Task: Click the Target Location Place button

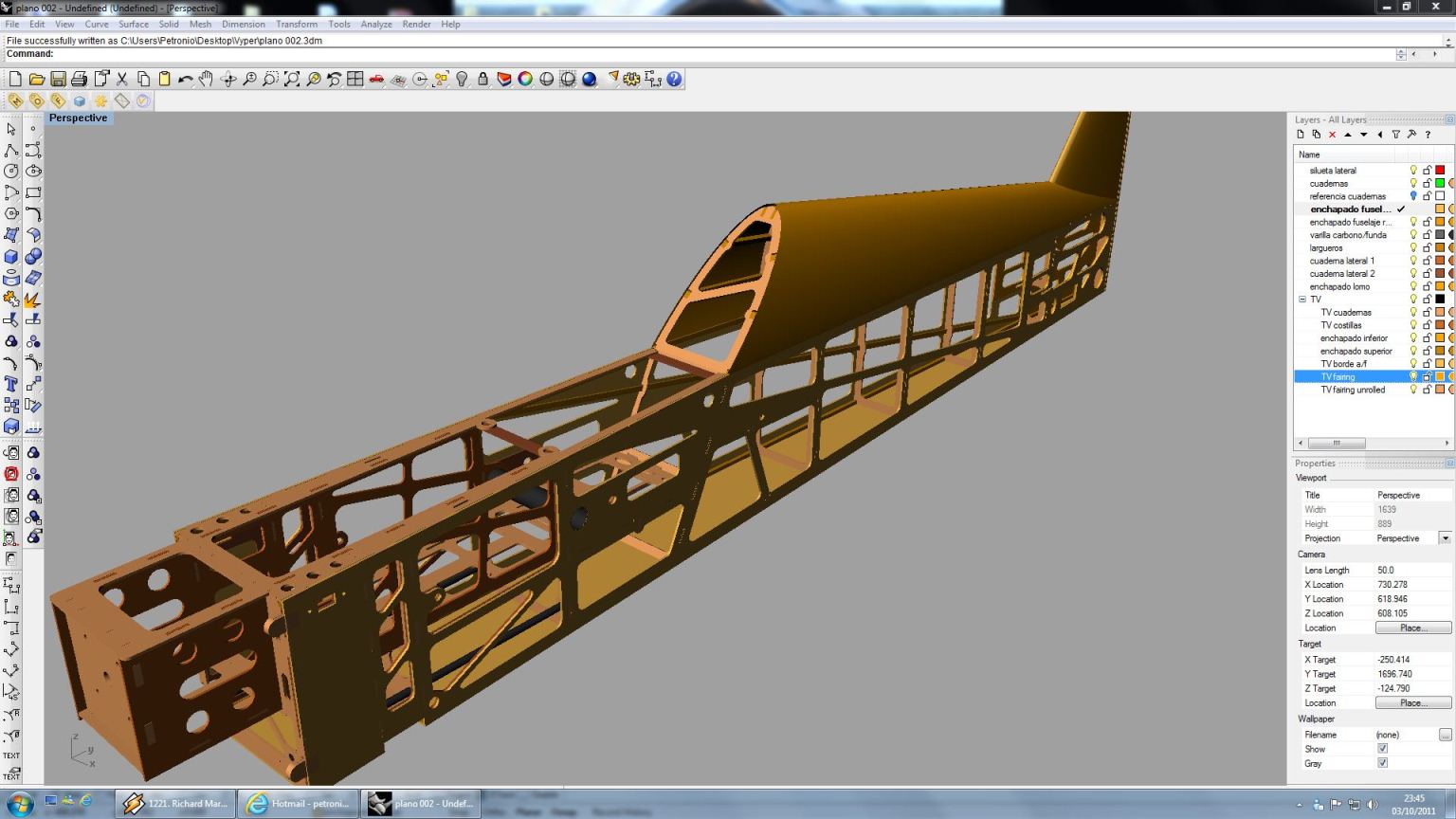Action: 1412,703
